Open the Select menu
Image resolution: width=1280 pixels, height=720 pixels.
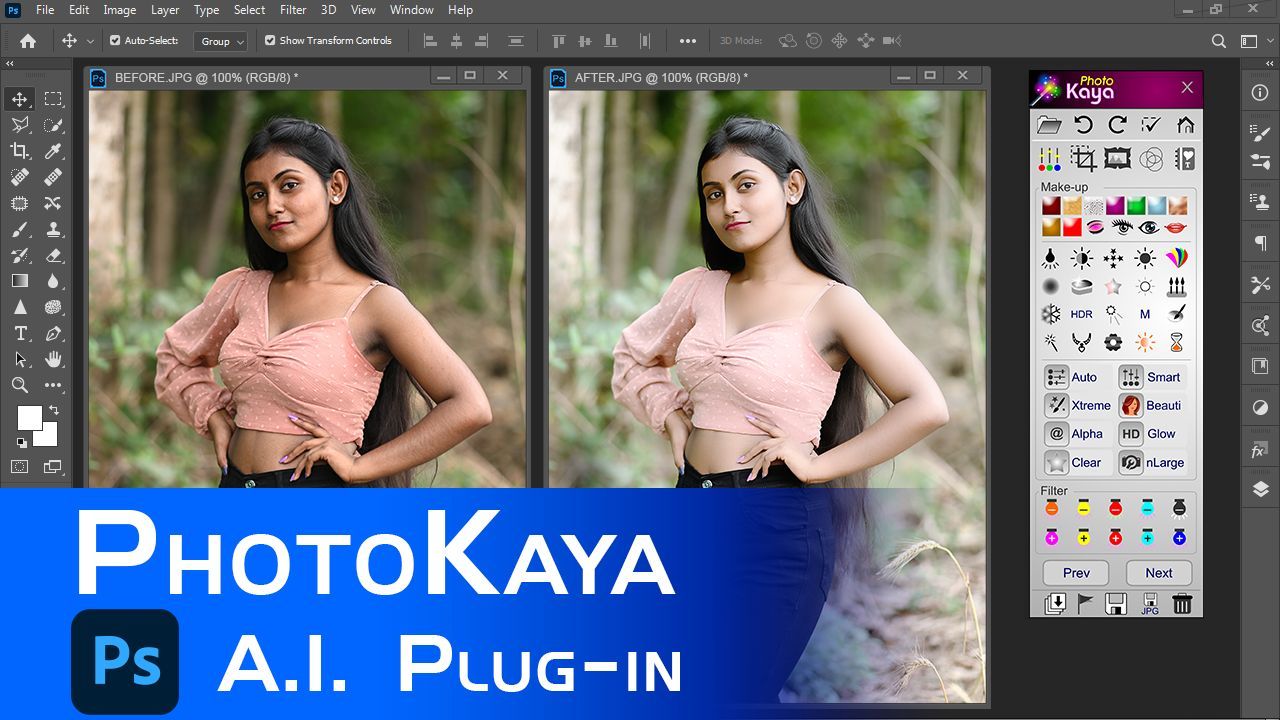tap(249, 10)
